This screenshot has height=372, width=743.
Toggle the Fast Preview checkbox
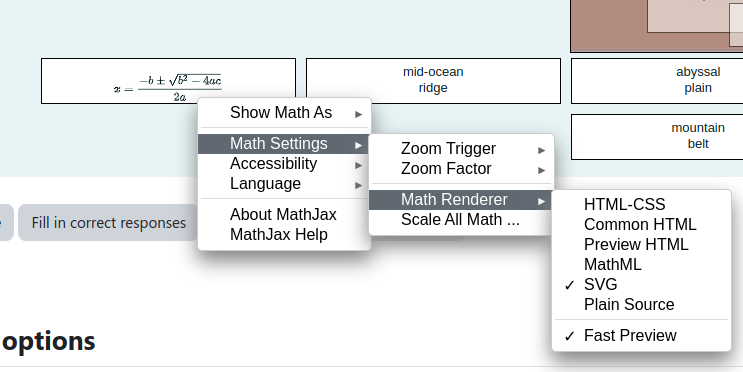tap(642, 336)
